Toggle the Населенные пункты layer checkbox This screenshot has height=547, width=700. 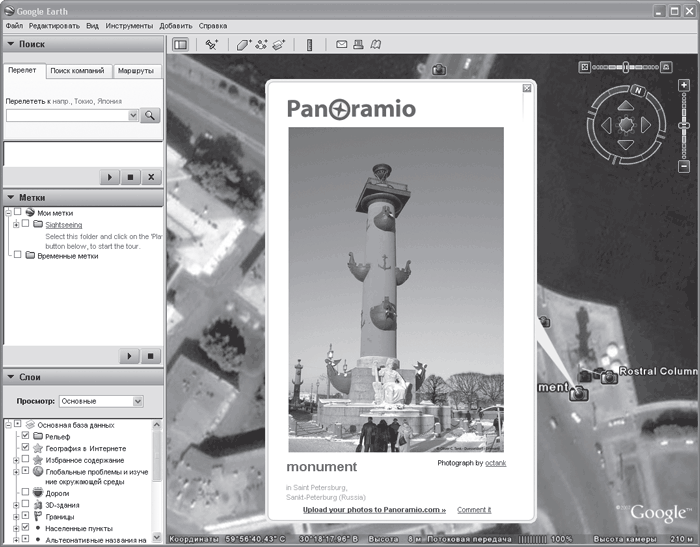coord(25,527)
